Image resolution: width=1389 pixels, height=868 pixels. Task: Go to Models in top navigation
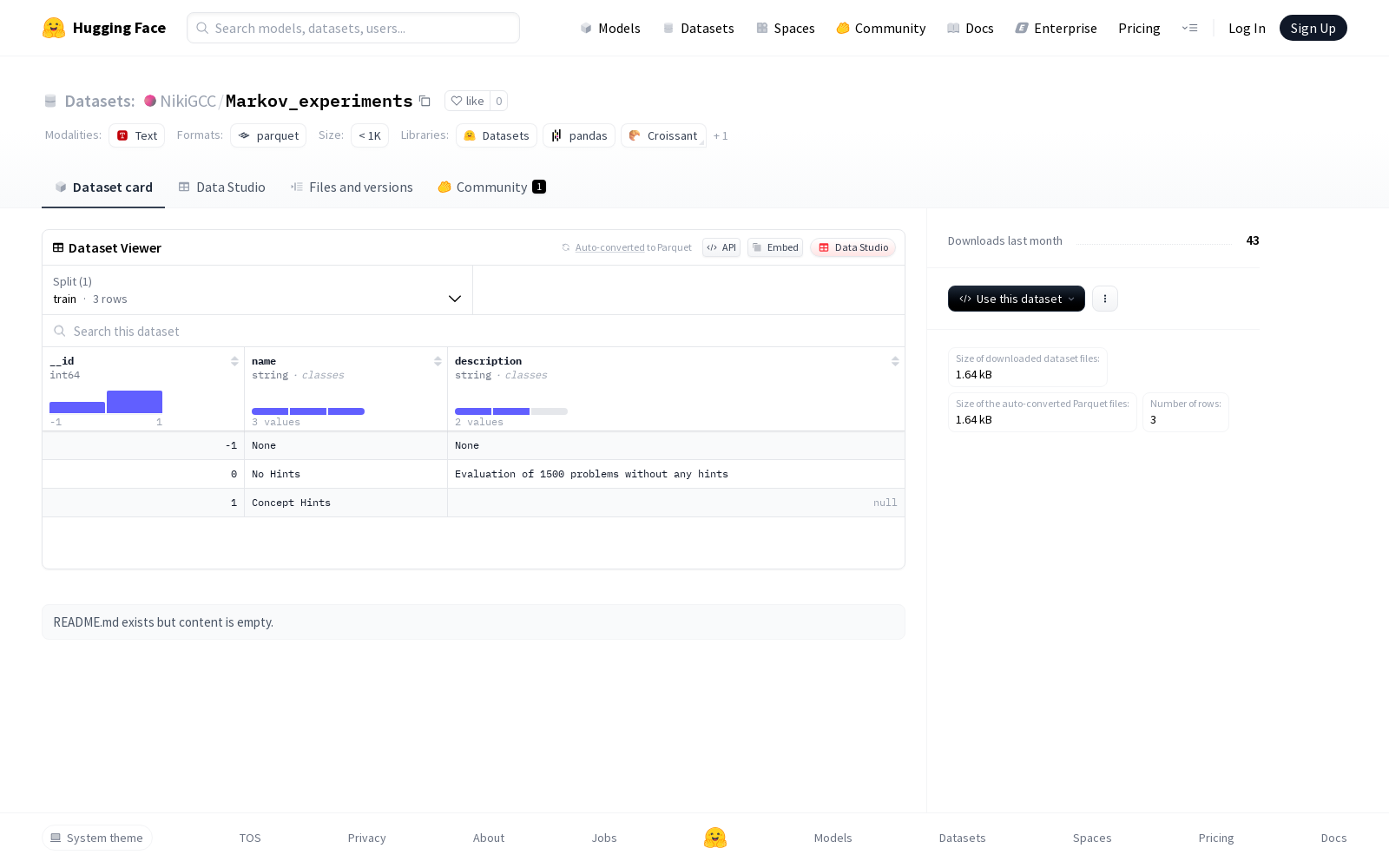pyautogui.click(x=610, y=28)
